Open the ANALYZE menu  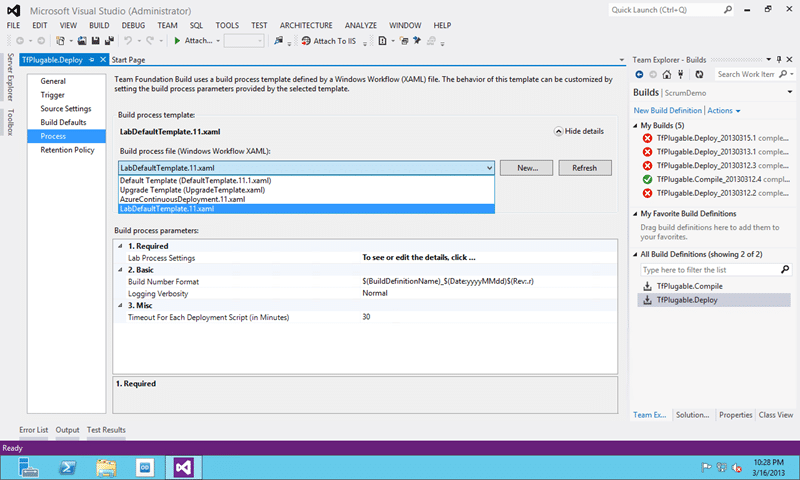coord(361,26)
